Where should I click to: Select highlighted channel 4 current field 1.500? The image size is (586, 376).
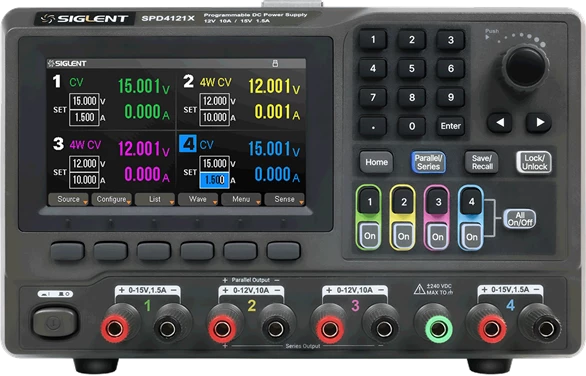215,180
